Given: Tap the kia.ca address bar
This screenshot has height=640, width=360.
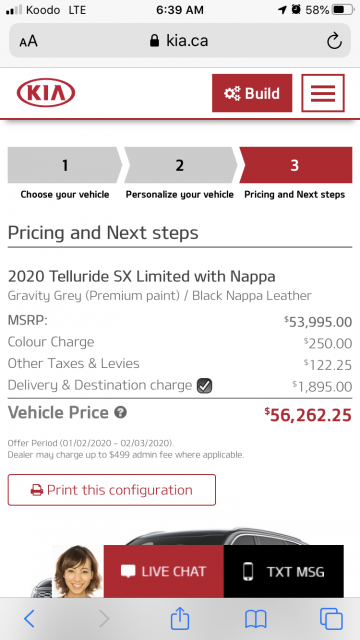Looking at the screenshot, I should click(180, 41).
